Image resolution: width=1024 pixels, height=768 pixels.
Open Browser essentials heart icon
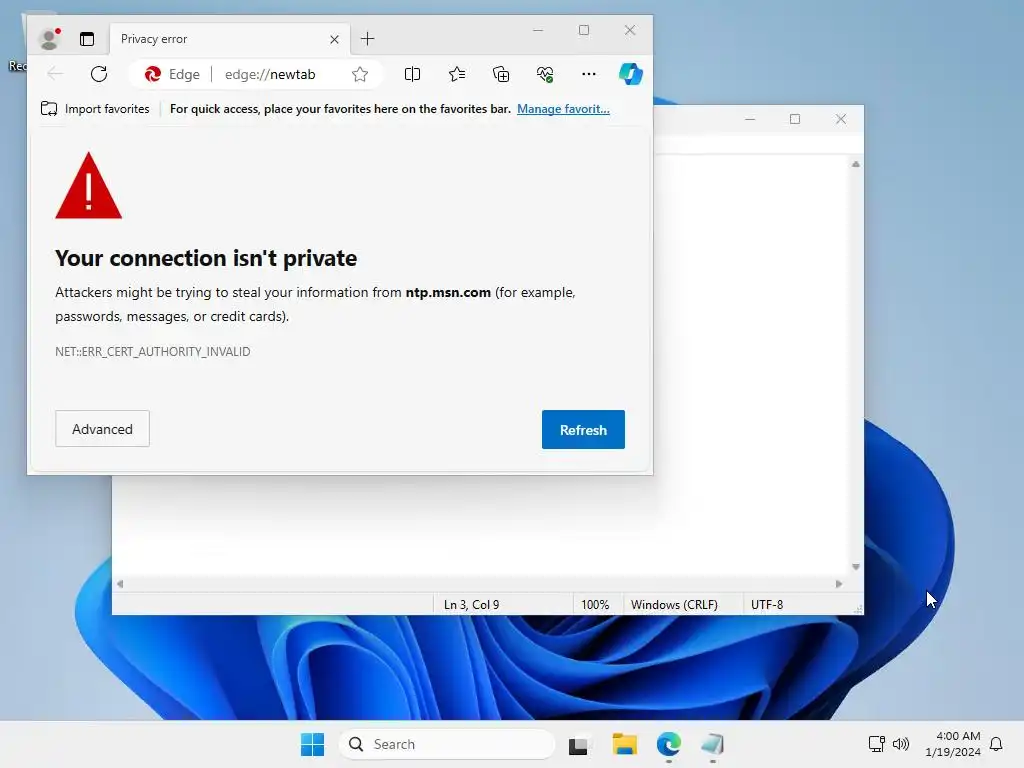point(545,74)
